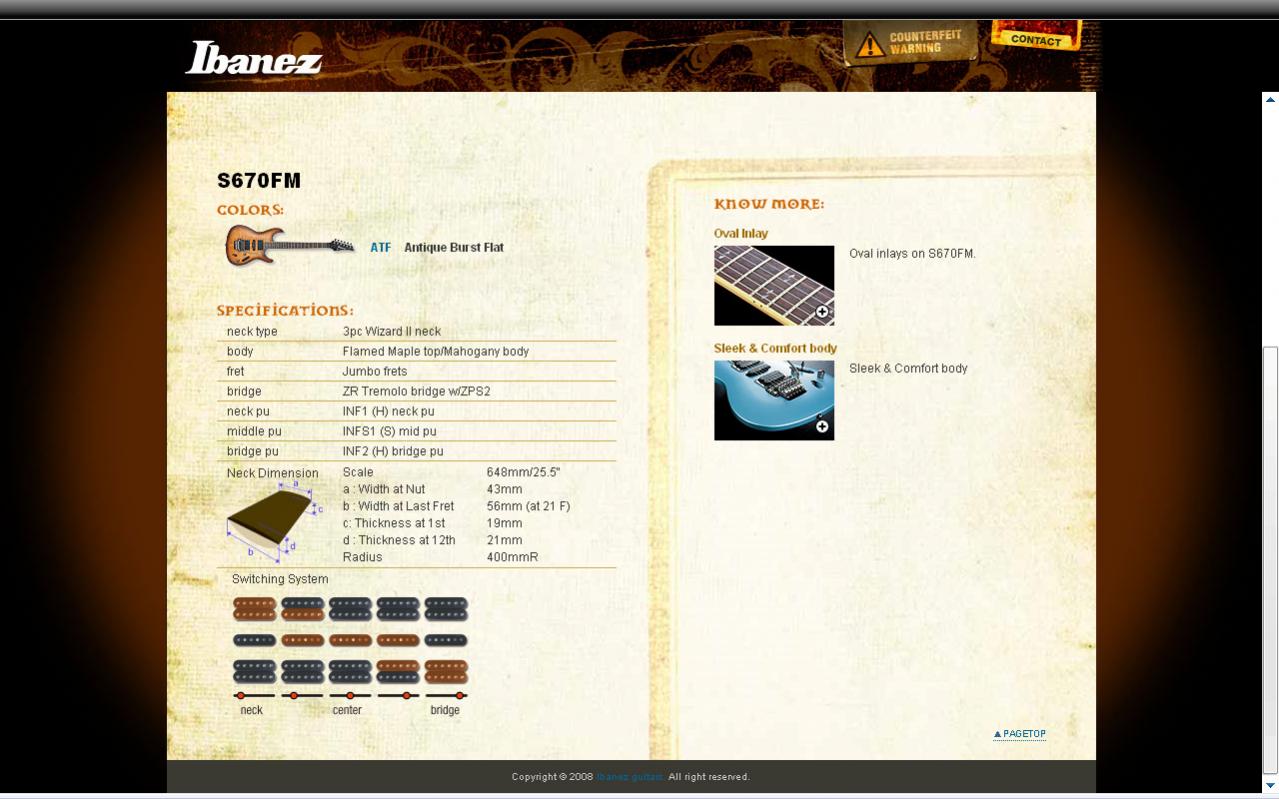
Task: Click the Antique Burst Flat guitar image
Action: tap(289, 245)
